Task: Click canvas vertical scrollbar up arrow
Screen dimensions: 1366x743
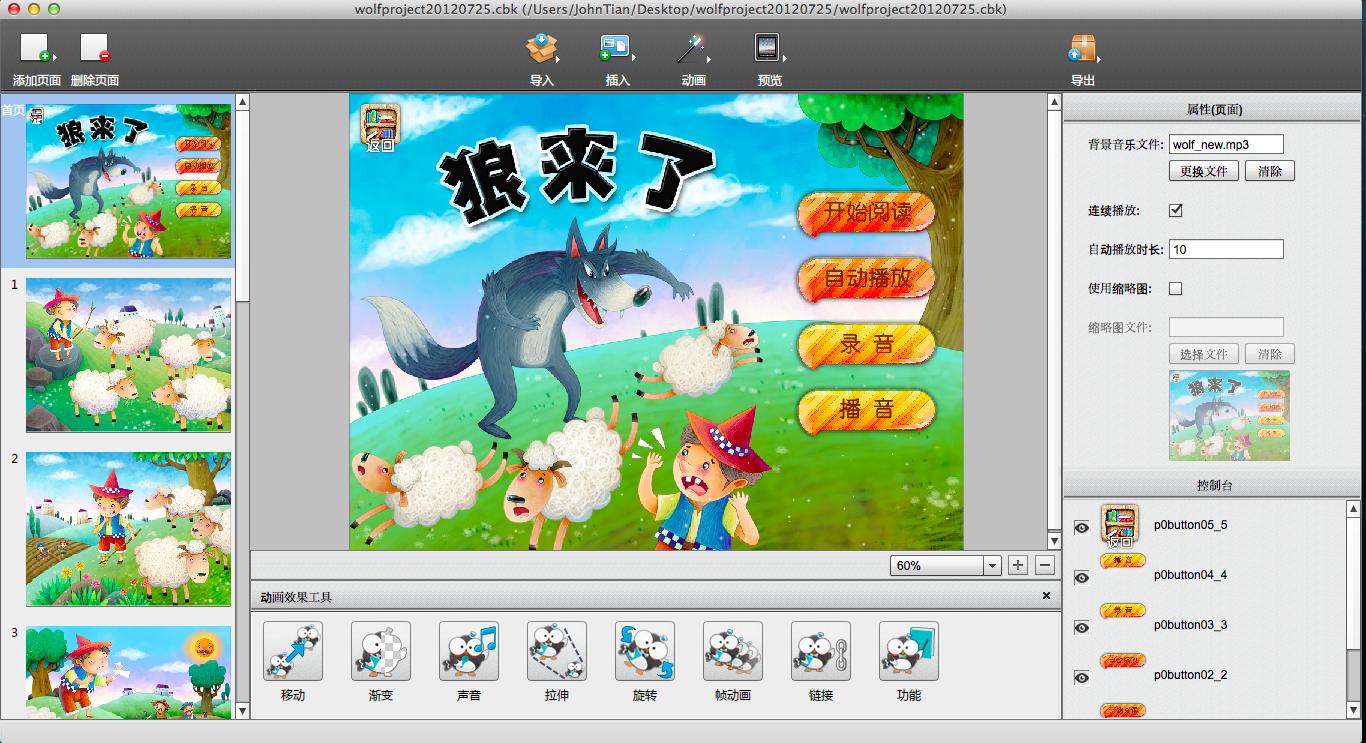Action: (x=1054, y=101)
